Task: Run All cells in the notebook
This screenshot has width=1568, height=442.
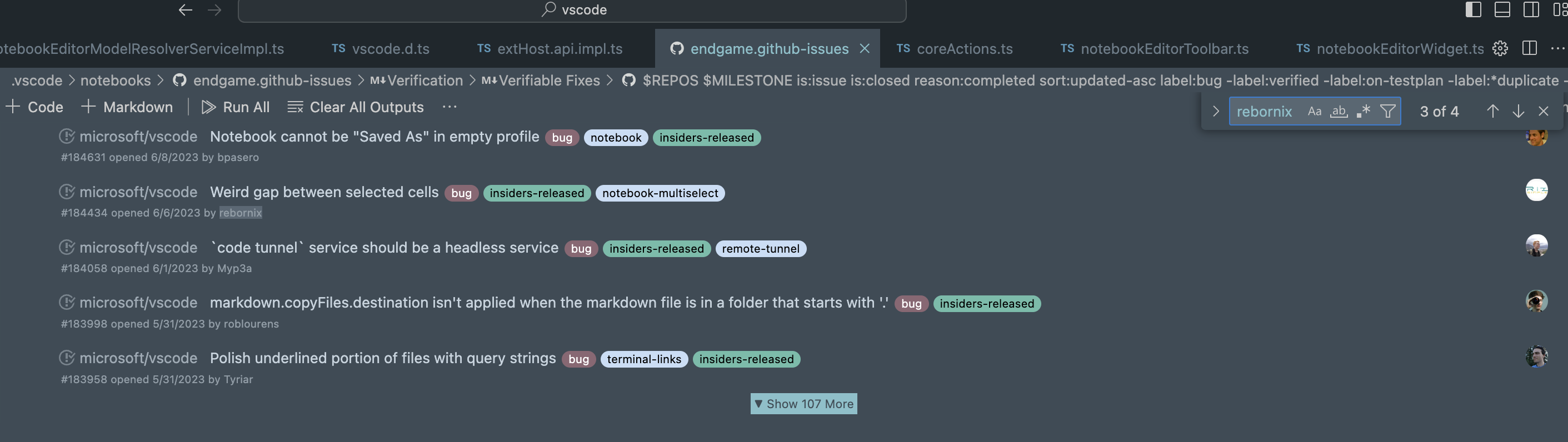Action: 236,107
